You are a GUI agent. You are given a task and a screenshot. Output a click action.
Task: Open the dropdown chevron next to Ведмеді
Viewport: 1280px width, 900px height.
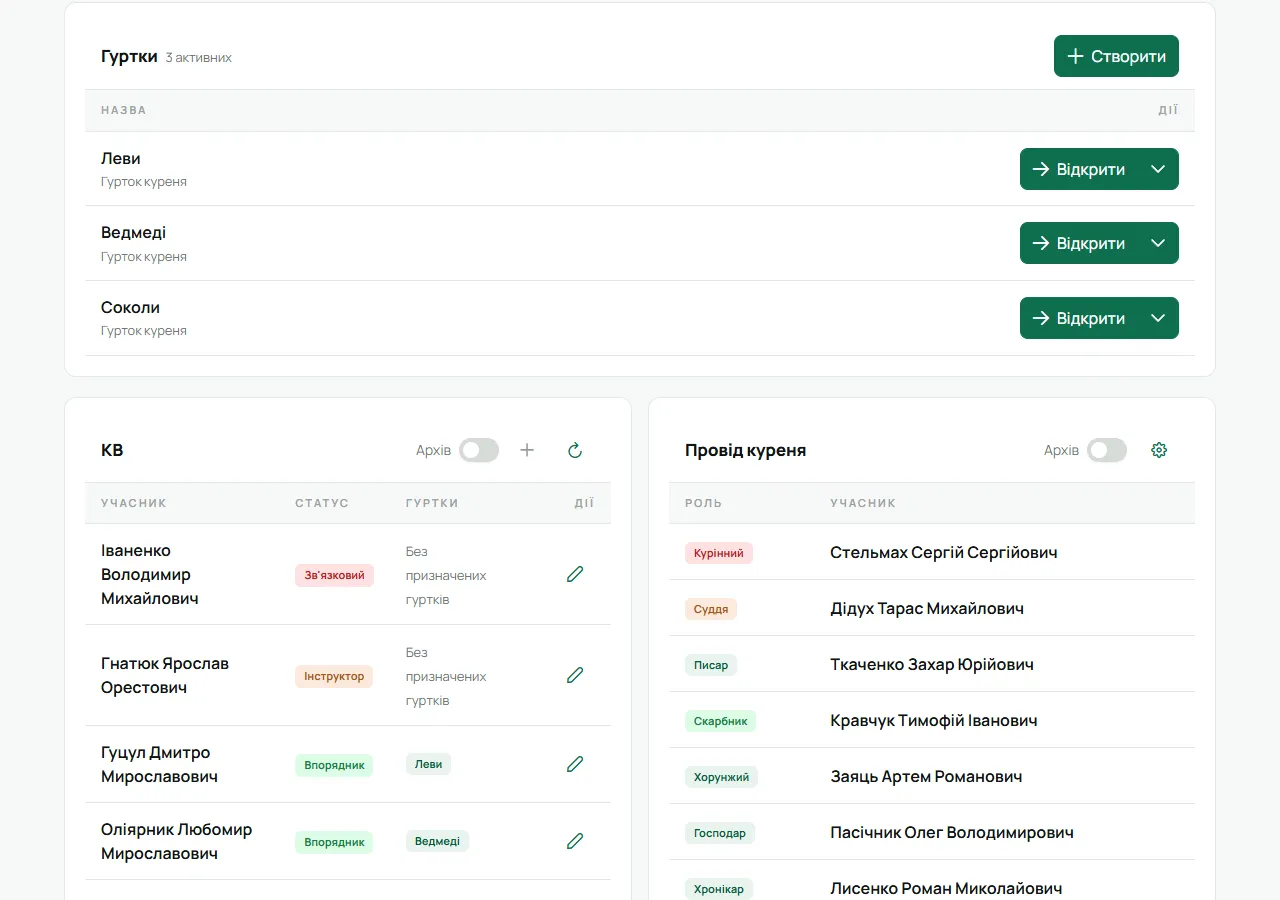[x=1158, y=243]
